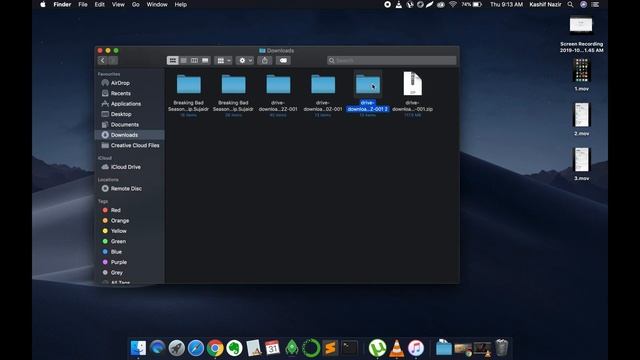Launch Safari from the Dock

pos(196,348)
